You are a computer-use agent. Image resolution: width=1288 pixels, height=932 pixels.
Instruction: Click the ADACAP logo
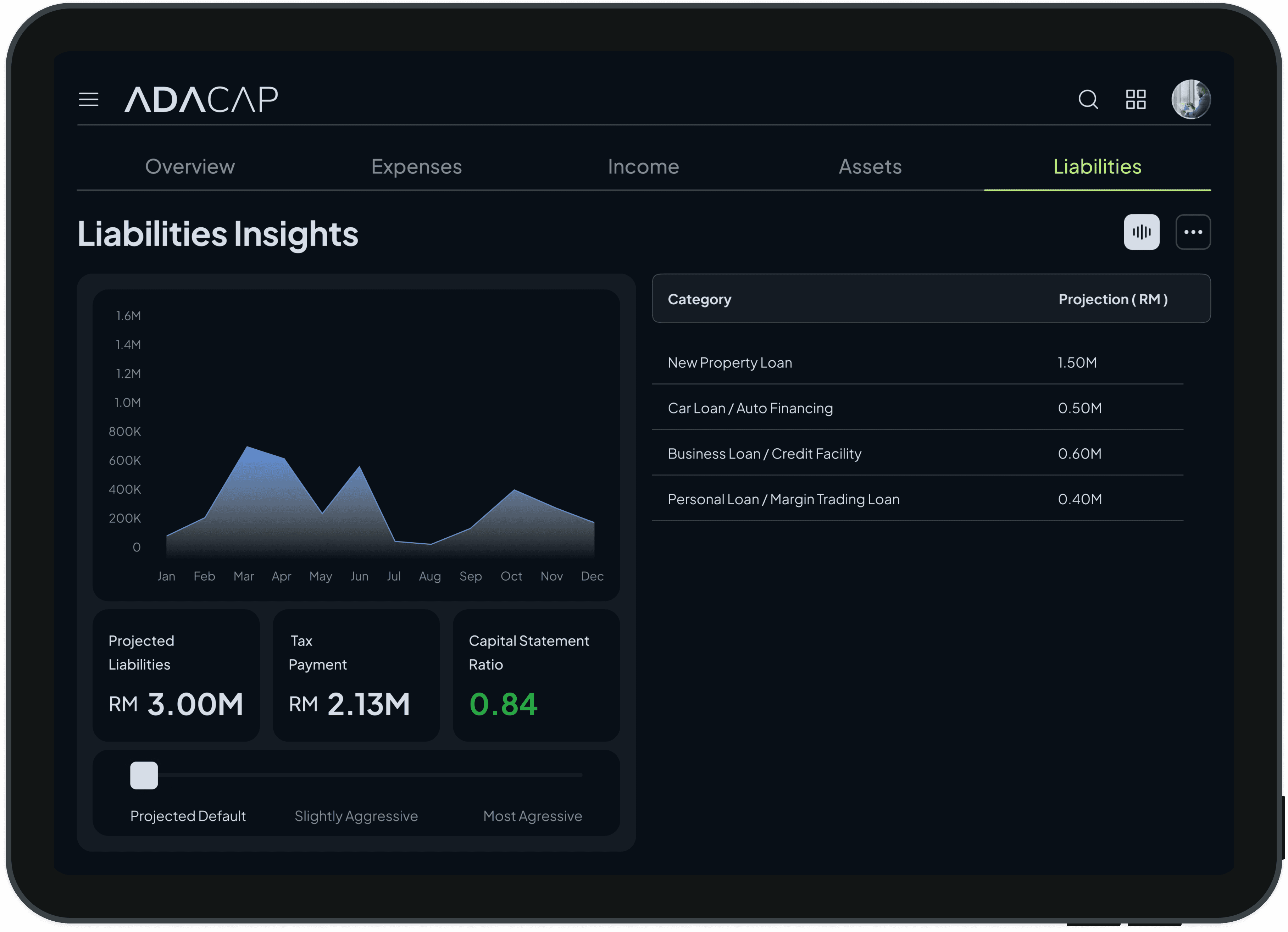click(x=201, y=99)
